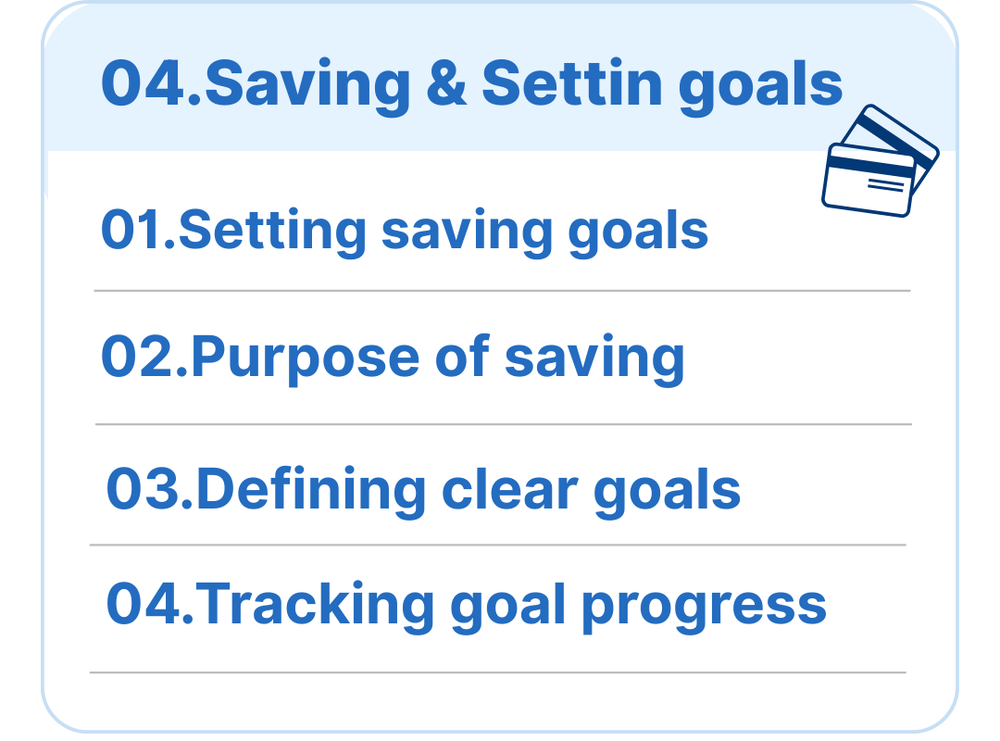The height and width of the screenshot is (741, 1000).
Task: Click the "01." number before Setting saving goals
Action: [138, 231]
